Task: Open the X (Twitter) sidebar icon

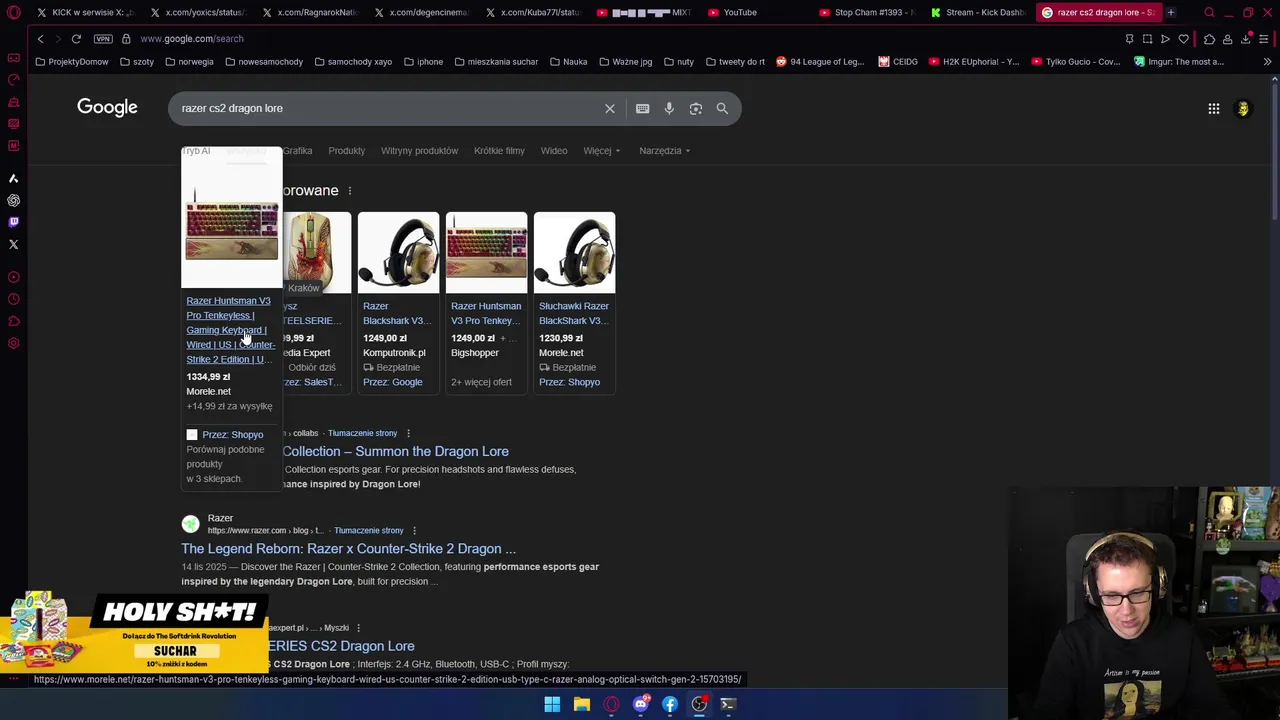Action: pyautogui.click(x=13, y=244)
